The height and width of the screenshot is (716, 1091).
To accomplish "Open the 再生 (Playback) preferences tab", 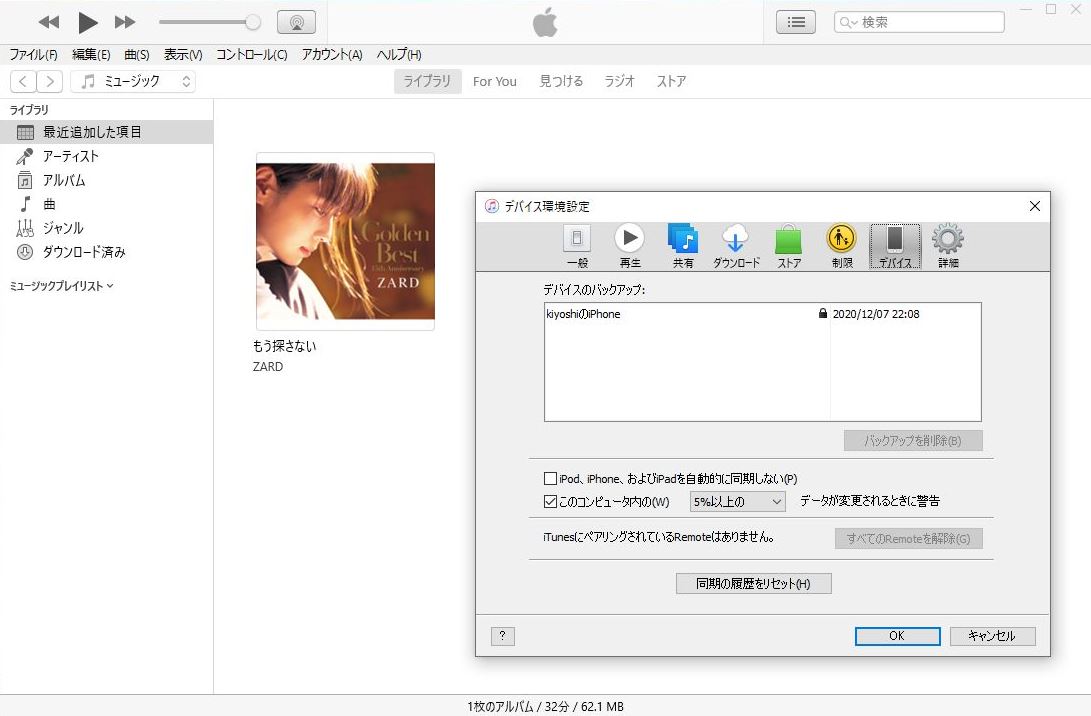I will 630,246.
